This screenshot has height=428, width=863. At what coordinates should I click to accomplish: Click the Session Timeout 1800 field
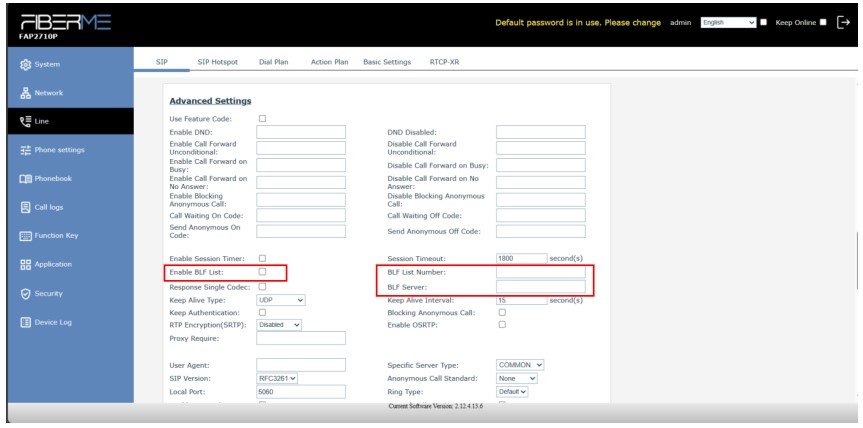click(522, 258)
